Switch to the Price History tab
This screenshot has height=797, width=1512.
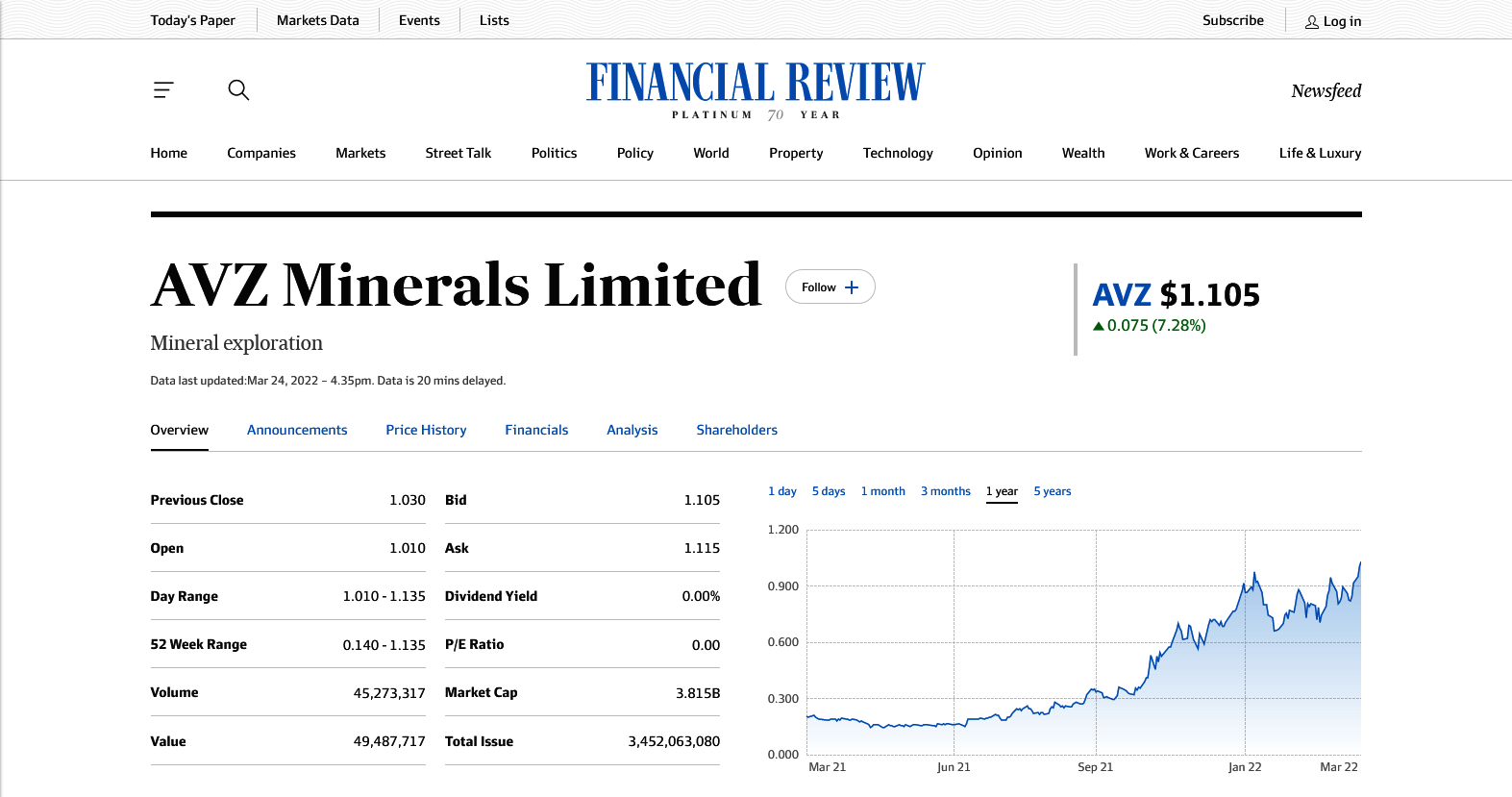click(426, 430)
